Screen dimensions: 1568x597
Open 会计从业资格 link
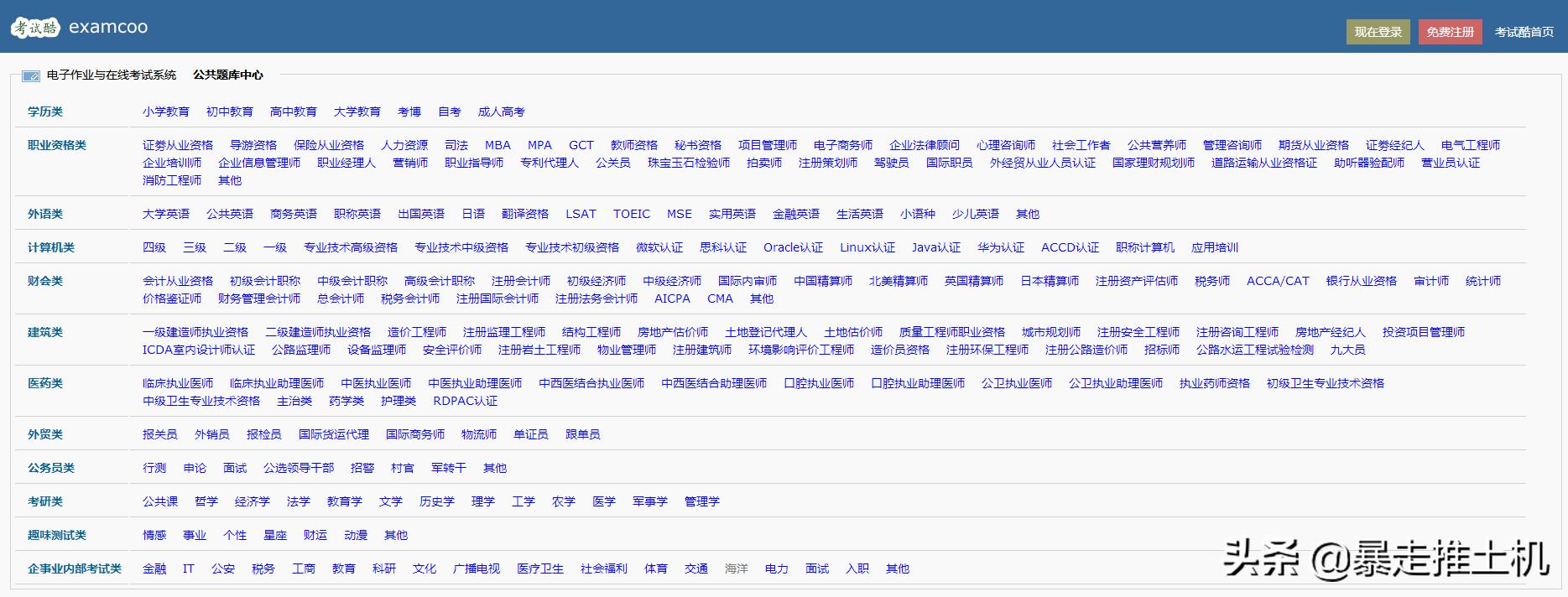(178, 281)
